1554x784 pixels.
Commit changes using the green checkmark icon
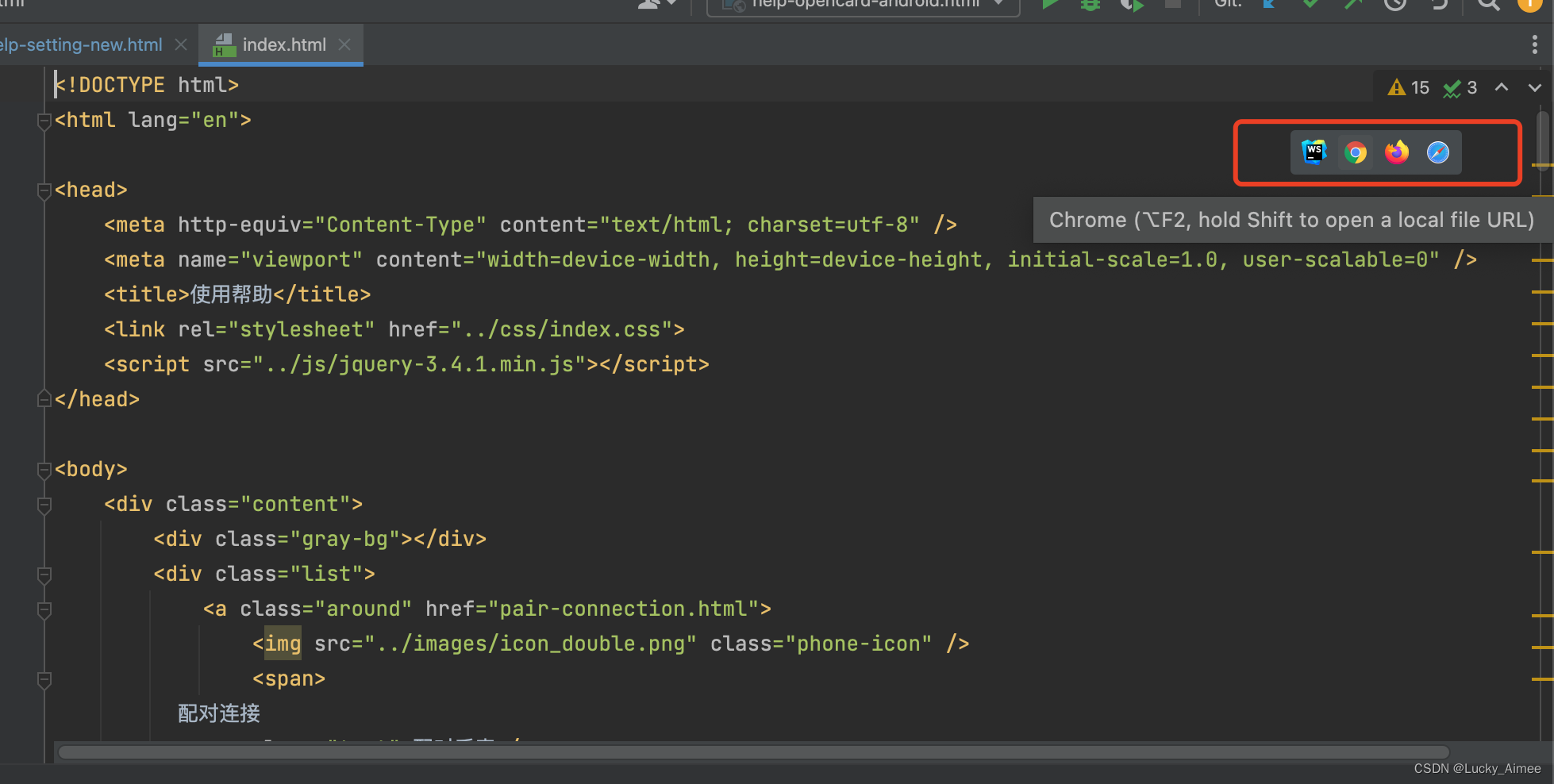[1311, 5]
